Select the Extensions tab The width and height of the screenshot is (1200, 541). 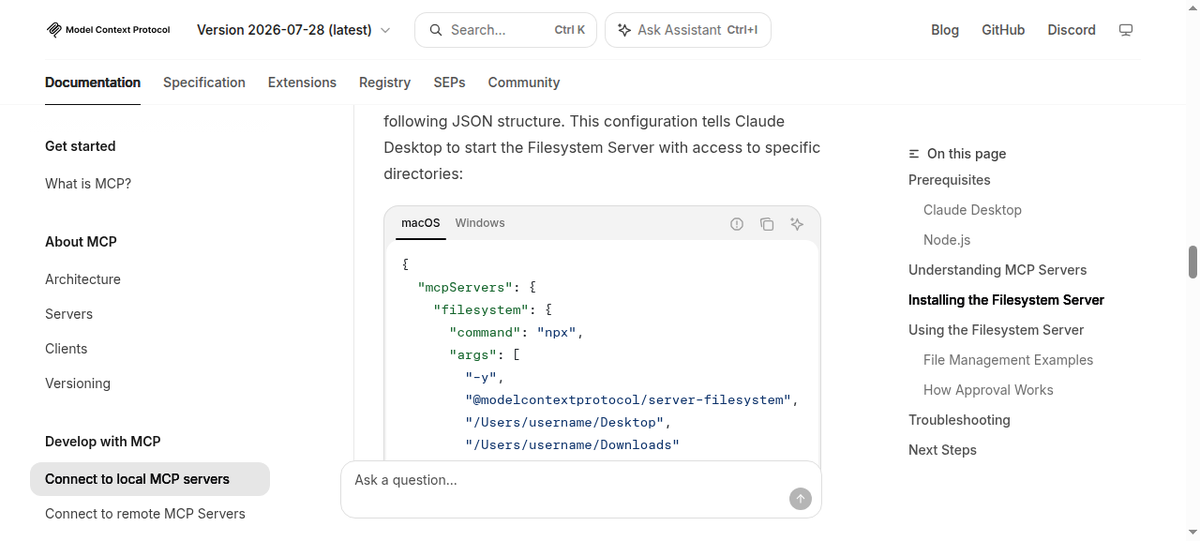pos(302,82)
